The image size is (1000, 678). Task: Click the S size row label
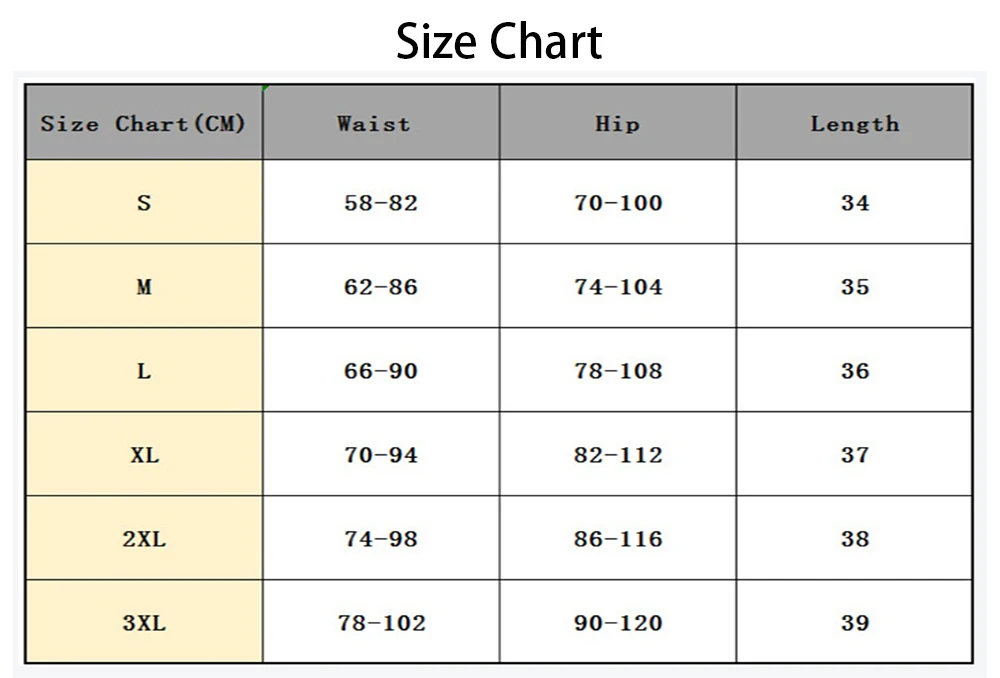pos(143,202)
